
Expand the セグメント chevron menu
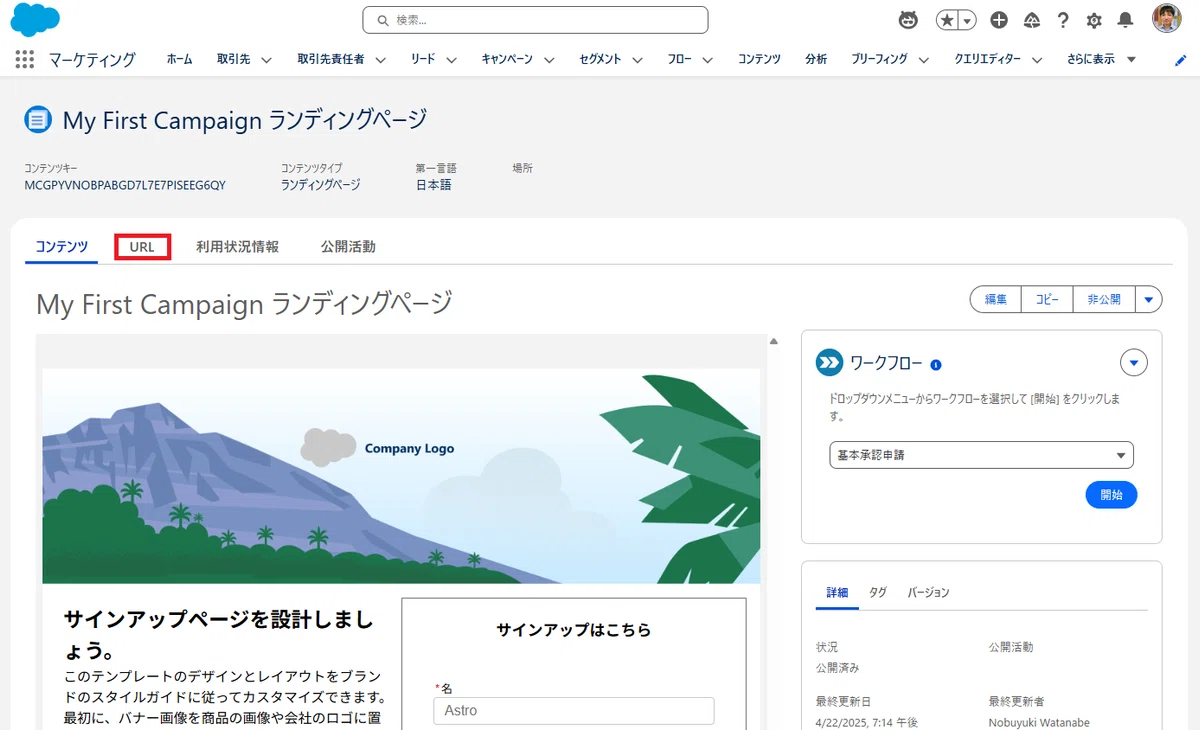[x=637, y=60]
